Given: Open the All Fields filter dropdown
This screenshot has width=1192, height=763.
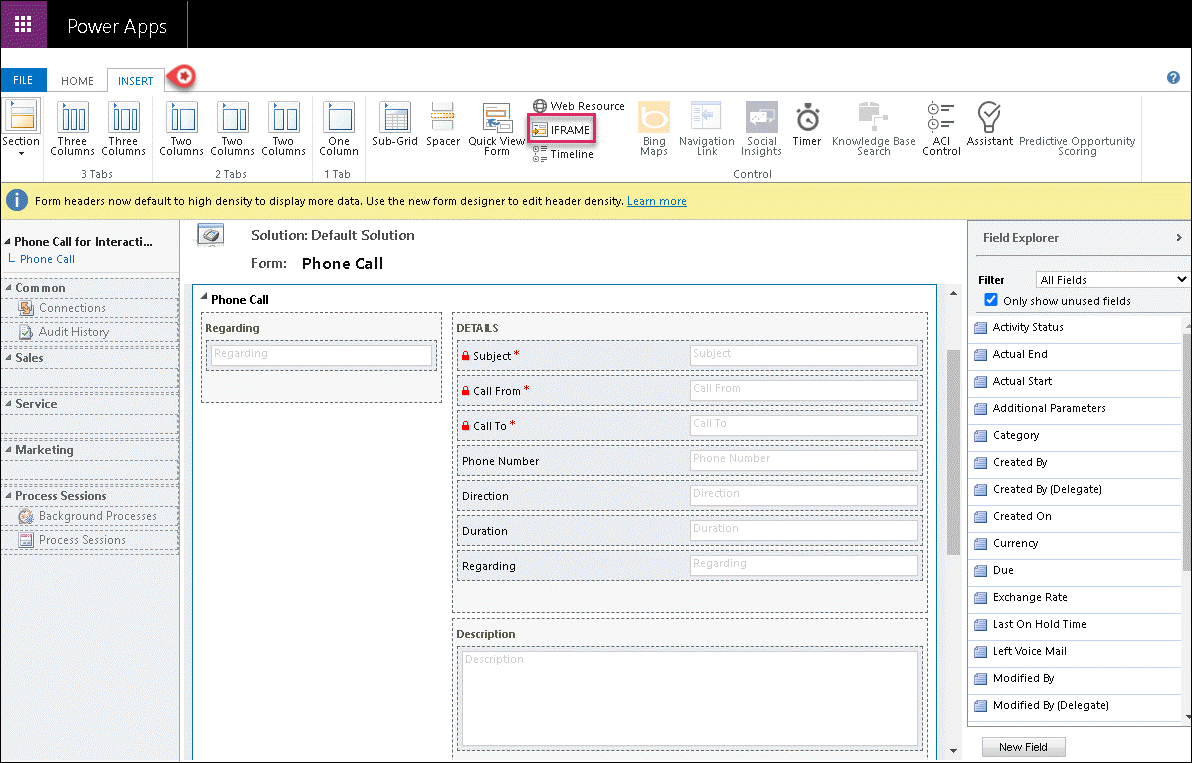Looking at the screenshot, I should coord(1112,280).
